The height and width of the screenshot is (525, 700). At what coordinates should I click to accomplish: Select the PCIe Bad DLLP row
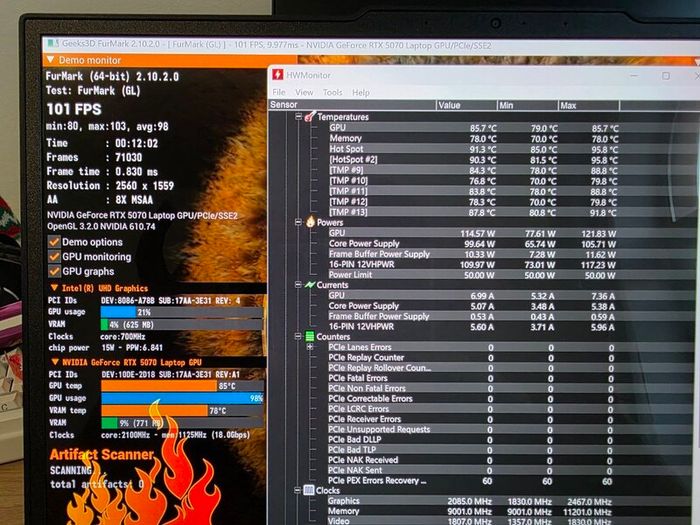coord(472,440)
